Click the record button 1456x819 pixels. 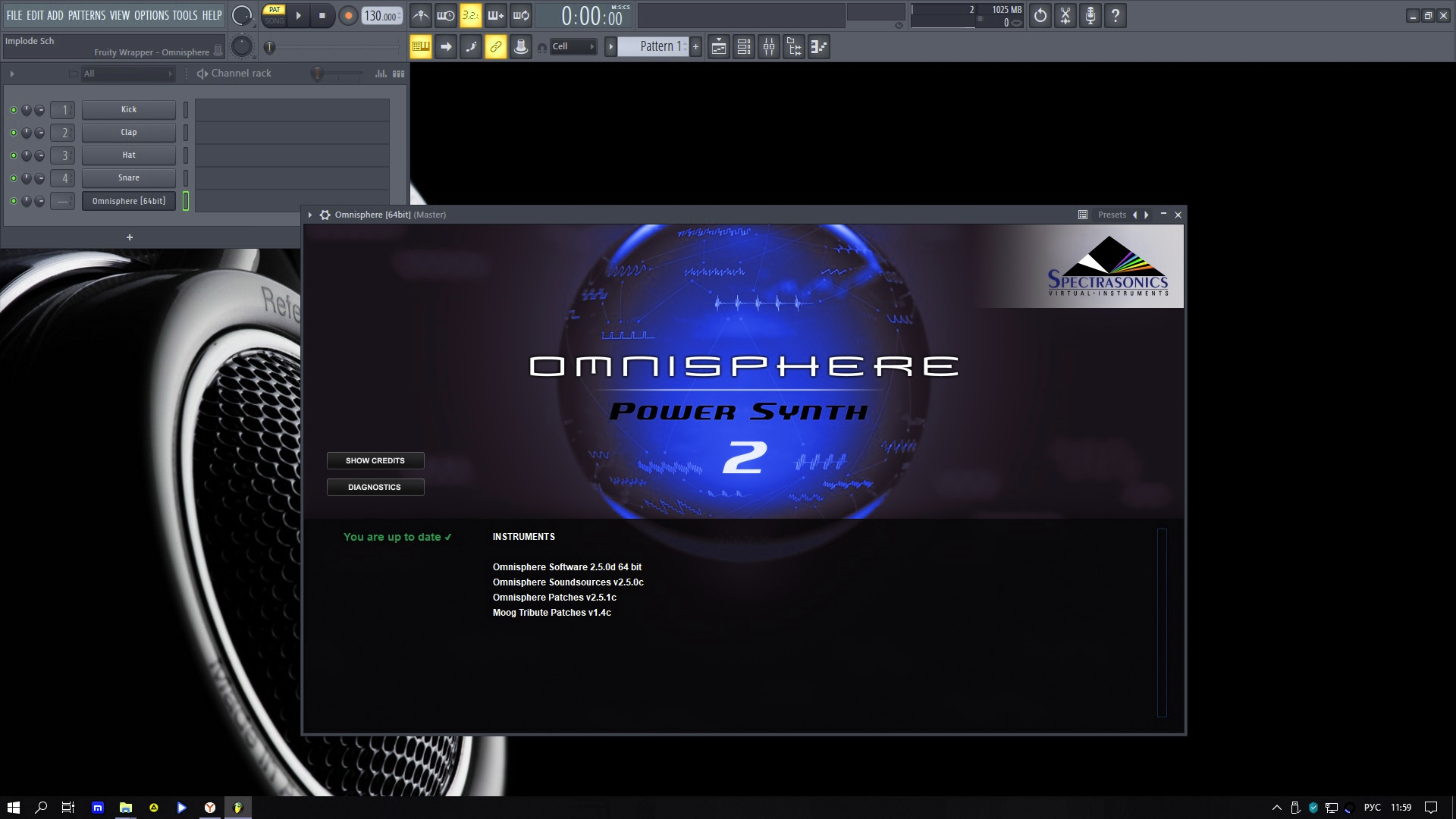[x=348, y=15]
